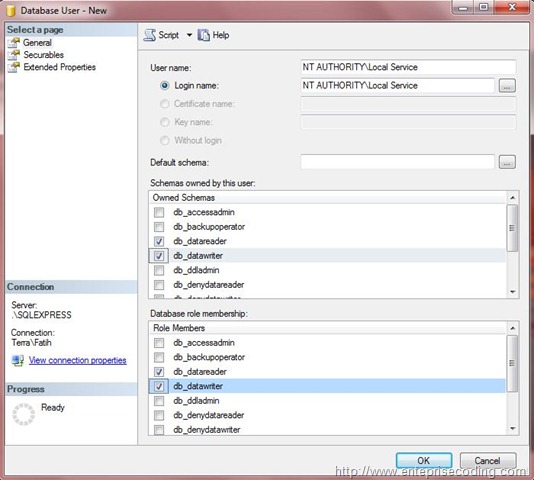Image resolution: width=534 pixels, height=480 pixels.
Task: Click Role Members scroll down arrow
Action: pos(513,429)
